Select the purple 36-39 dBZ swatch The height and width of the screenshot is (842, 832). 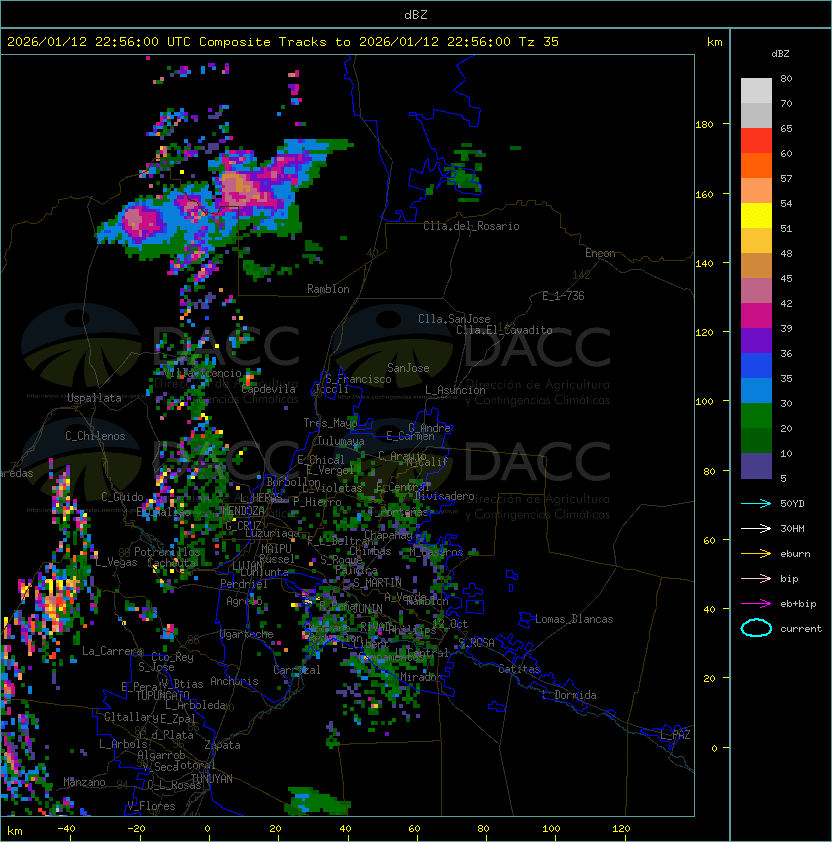(756, 340)
